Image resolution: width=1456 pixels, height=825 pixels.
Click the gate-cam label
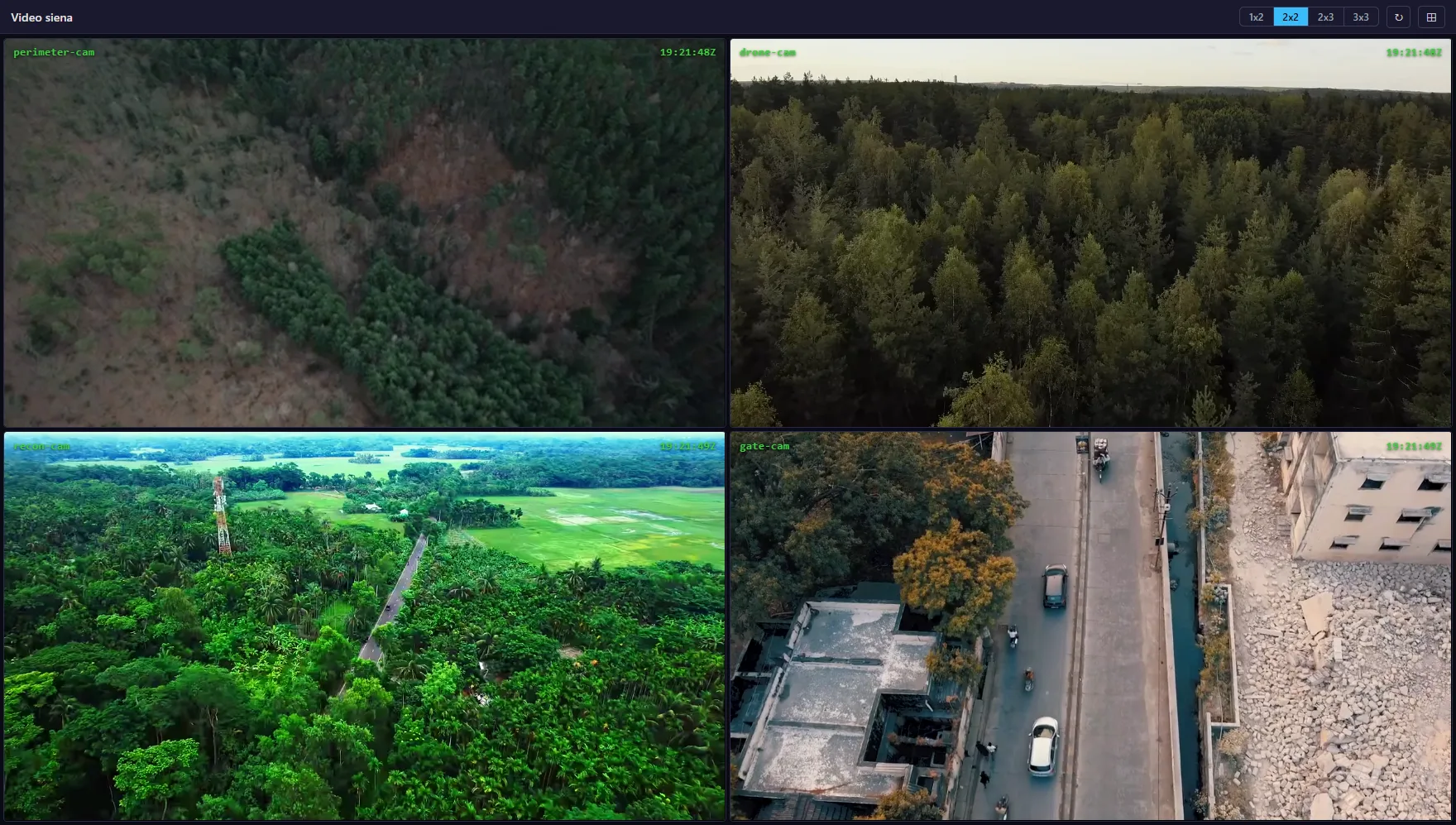click(764, 446)
